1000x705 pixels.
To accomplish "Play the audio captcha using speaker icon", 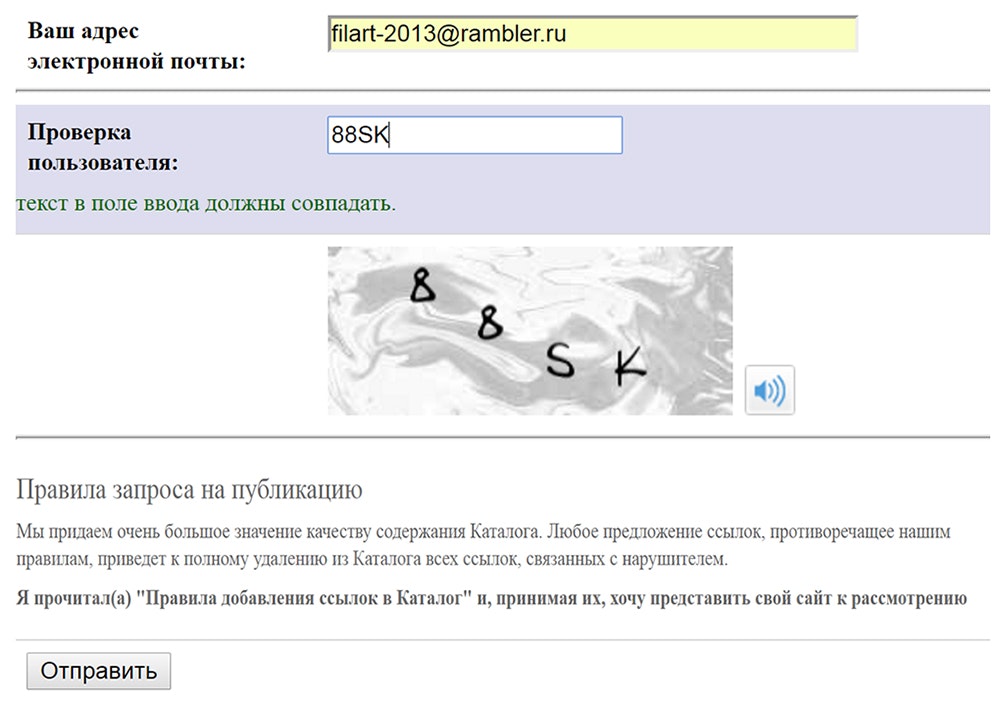I will coord(769,390).
